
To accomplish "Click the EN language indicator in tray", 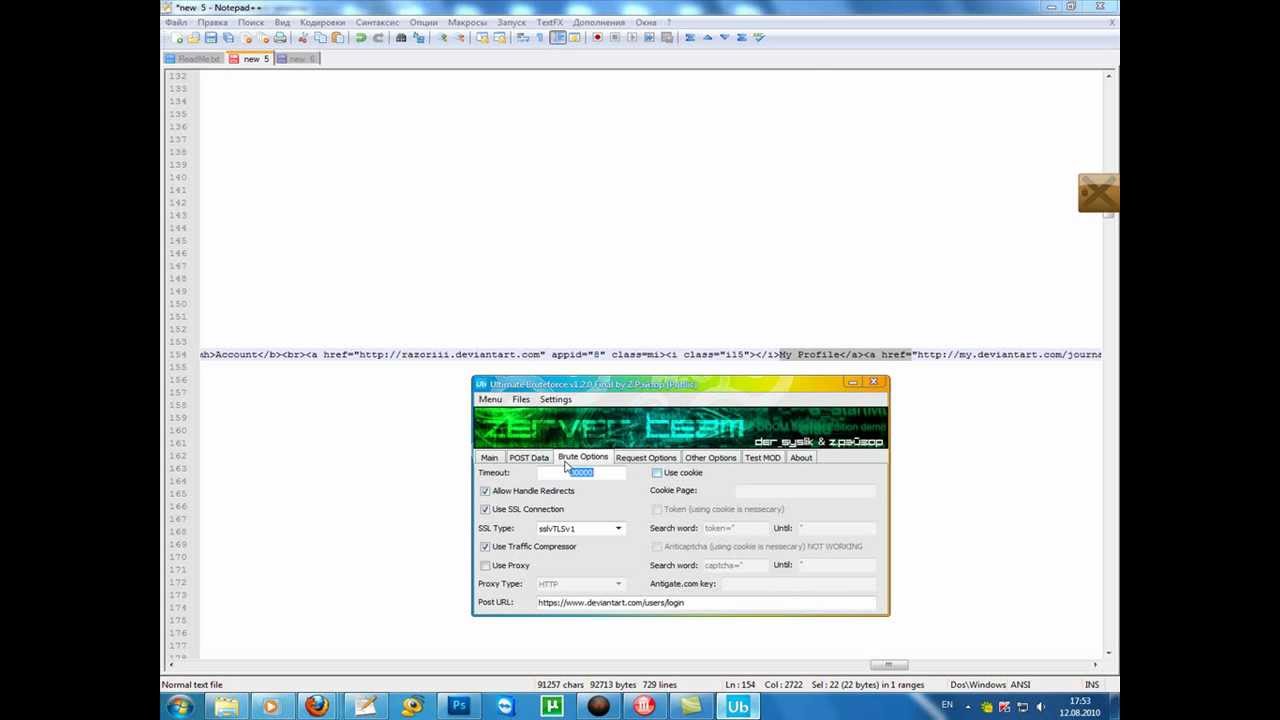I will click(947, 706).
